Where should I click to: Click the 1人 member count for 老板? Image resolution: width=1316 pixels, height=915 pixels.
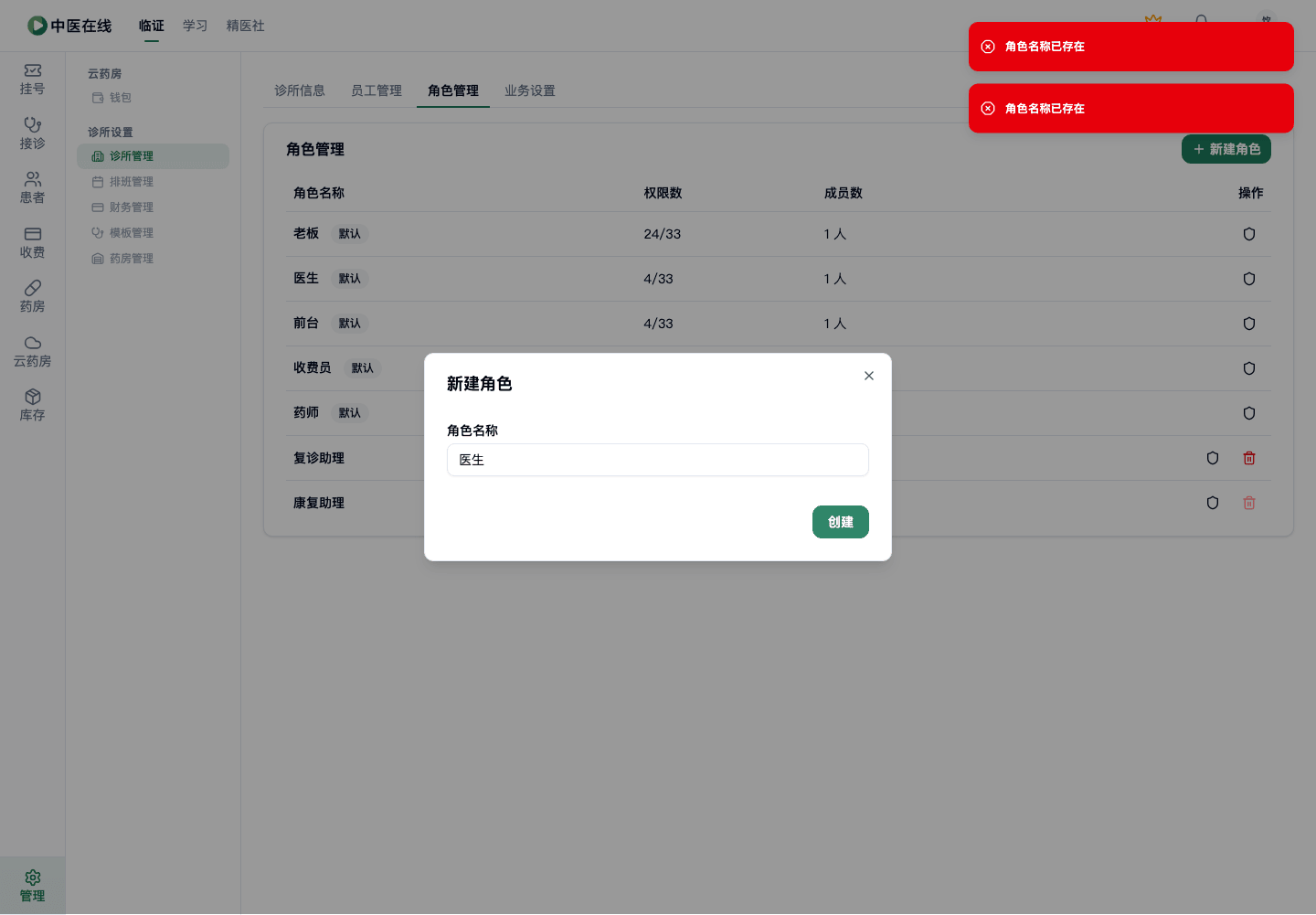coord(834,234)
